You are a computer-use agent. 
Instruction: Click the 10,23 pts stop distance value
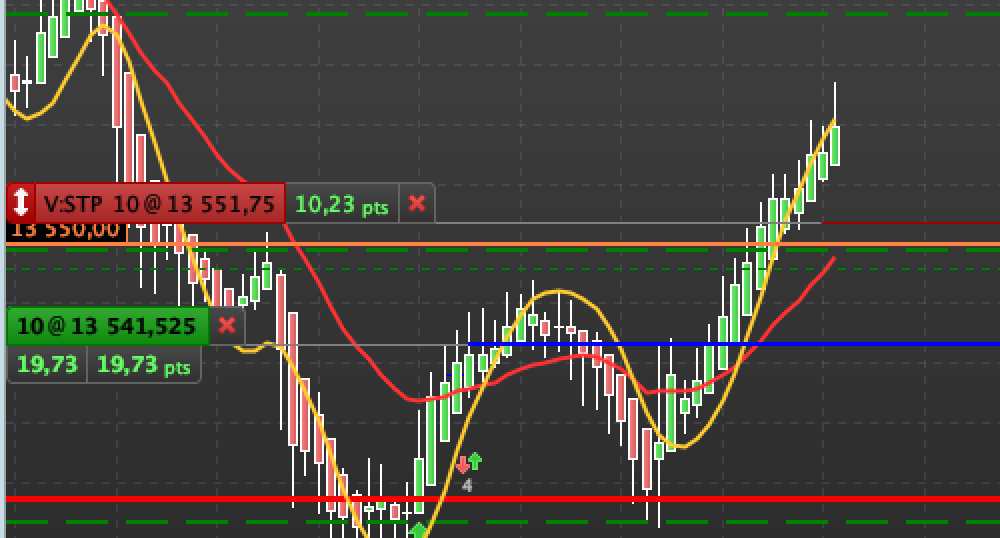pyautogui.click(x=342, y=205)
